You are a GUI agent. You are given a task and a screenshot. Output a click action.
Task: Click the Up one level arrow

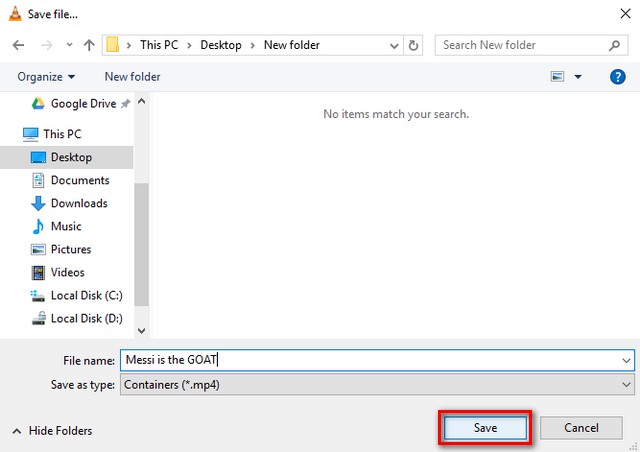pos(89,45)
